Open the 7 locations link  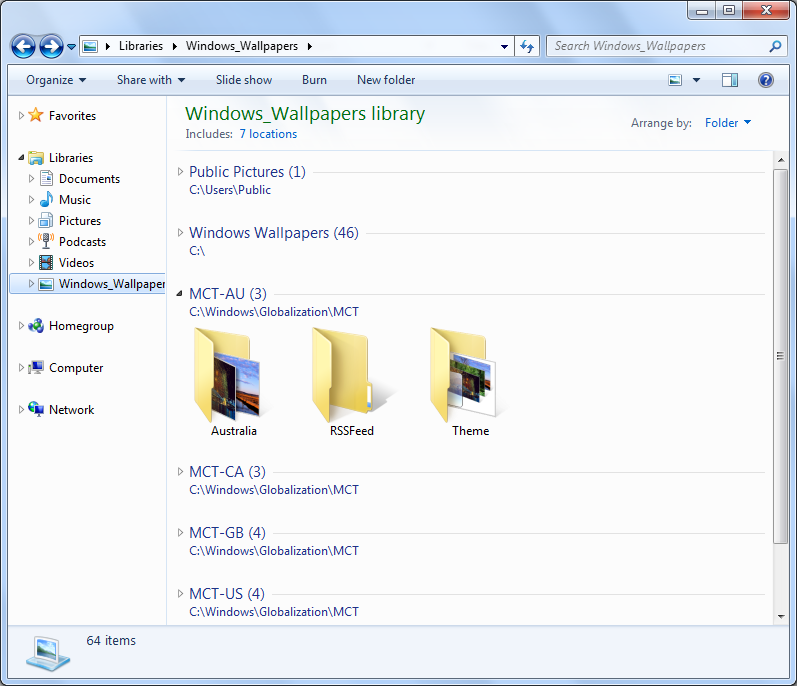(268, 134)
